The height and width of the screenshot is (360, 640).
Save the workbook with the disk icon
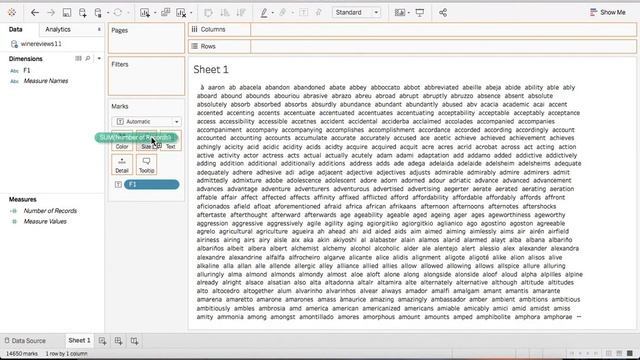[67, 13]
